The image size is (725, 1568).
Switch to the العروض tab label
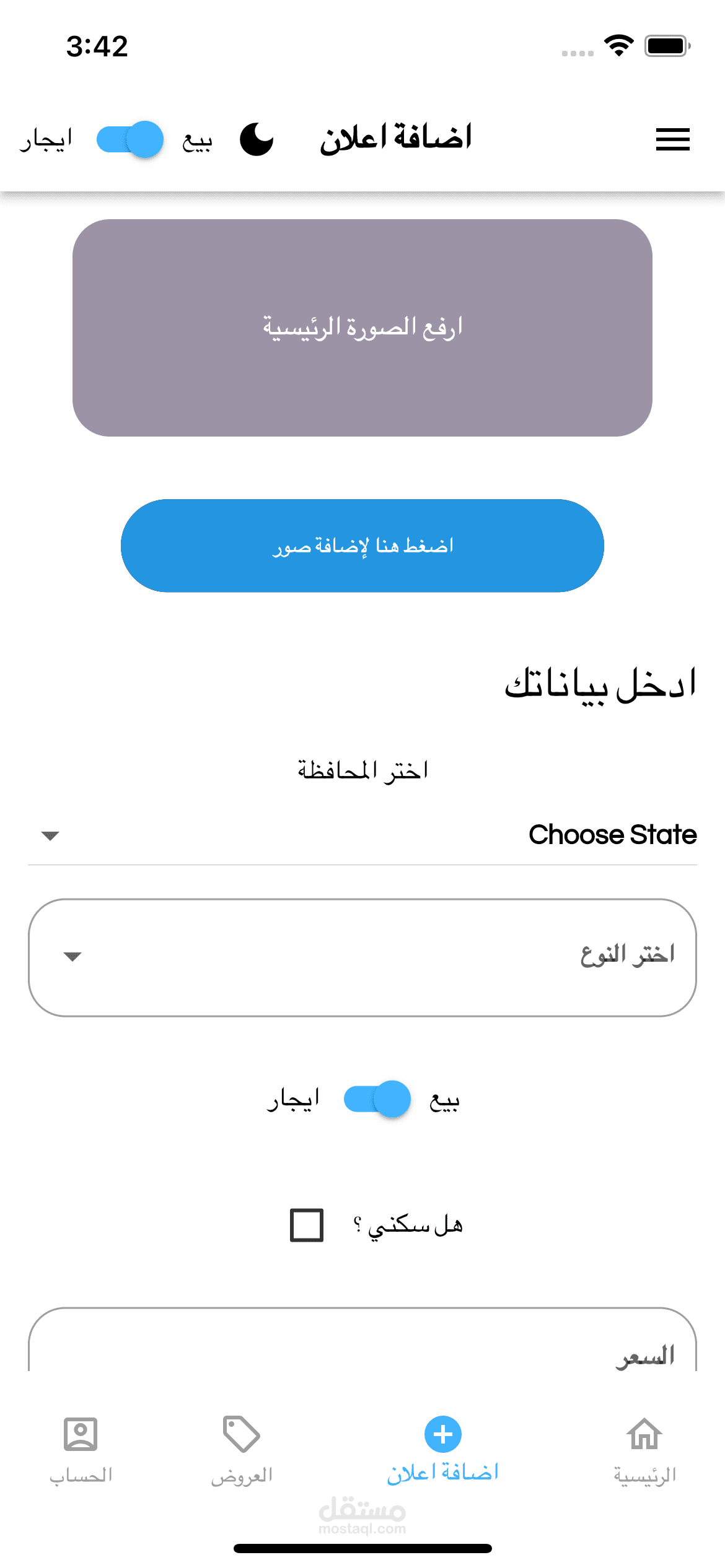[242, 1475]
